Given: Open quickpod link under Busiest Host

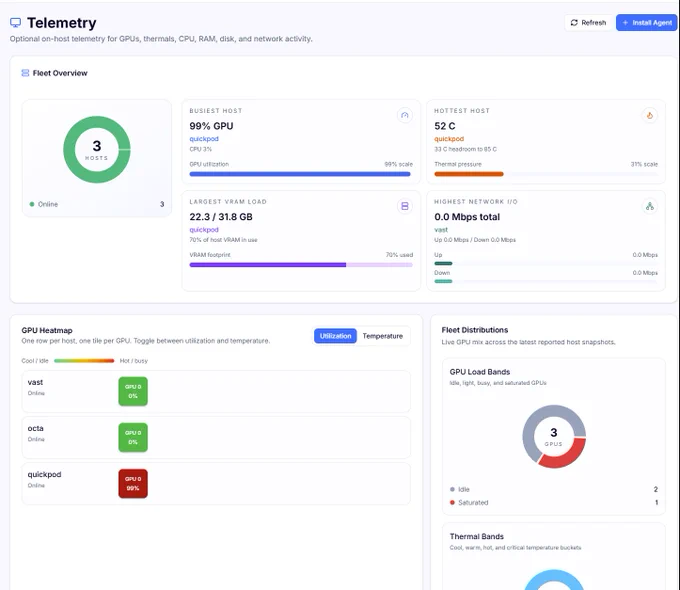Looking at the screenshot, I should coord(204,139).
